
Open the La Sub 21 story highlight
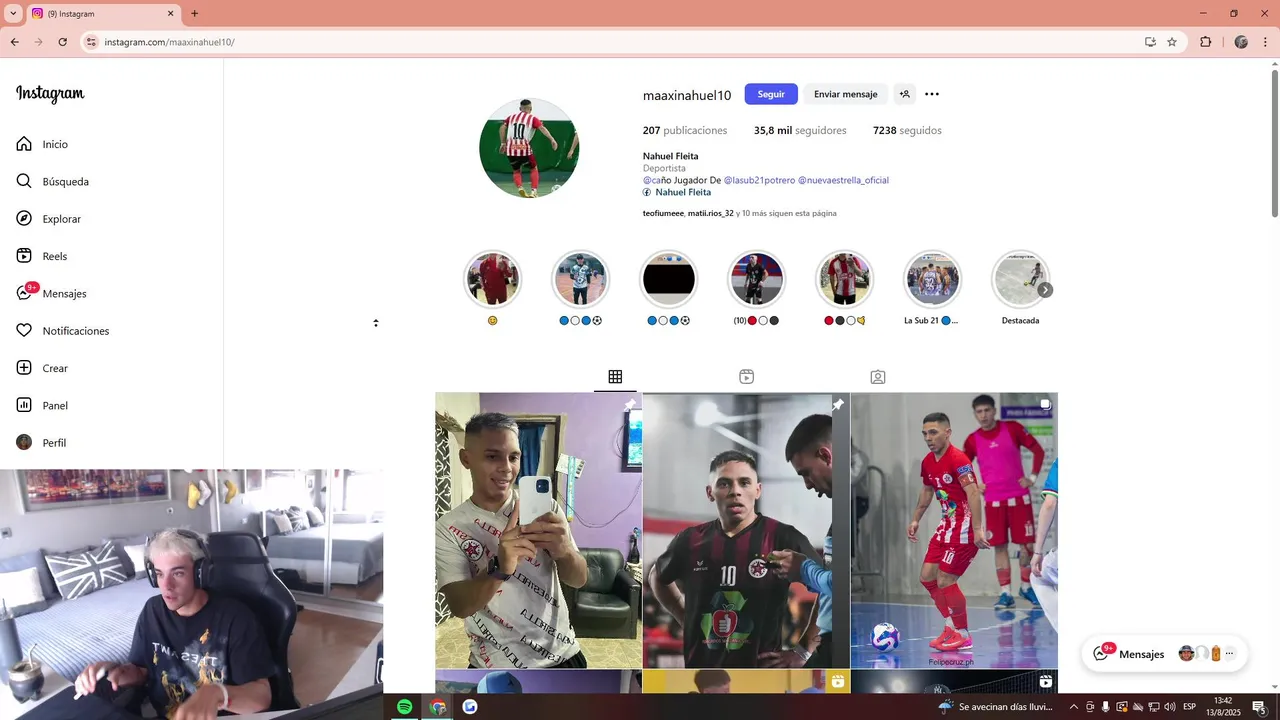tap(932, 279)
